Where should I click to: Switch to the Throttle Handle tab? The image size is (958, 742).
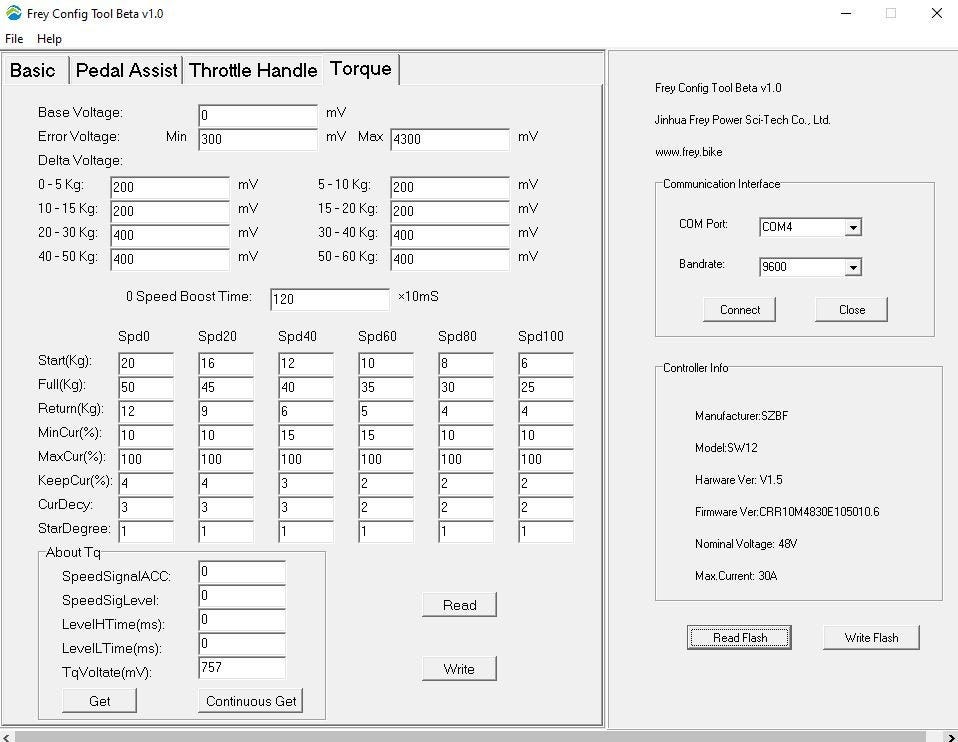pyautogui.click(x=253, y=70)
